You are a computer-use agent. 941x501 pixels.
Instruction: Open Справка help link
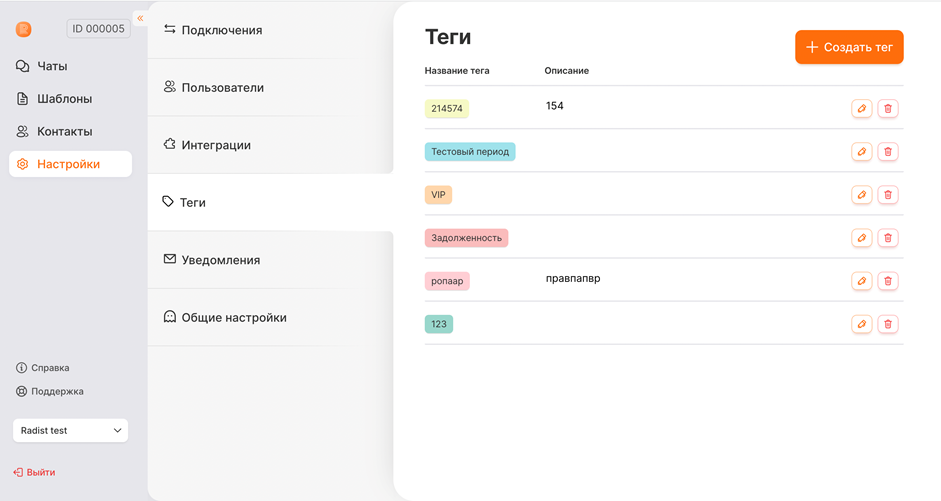(x=43, y=368)
